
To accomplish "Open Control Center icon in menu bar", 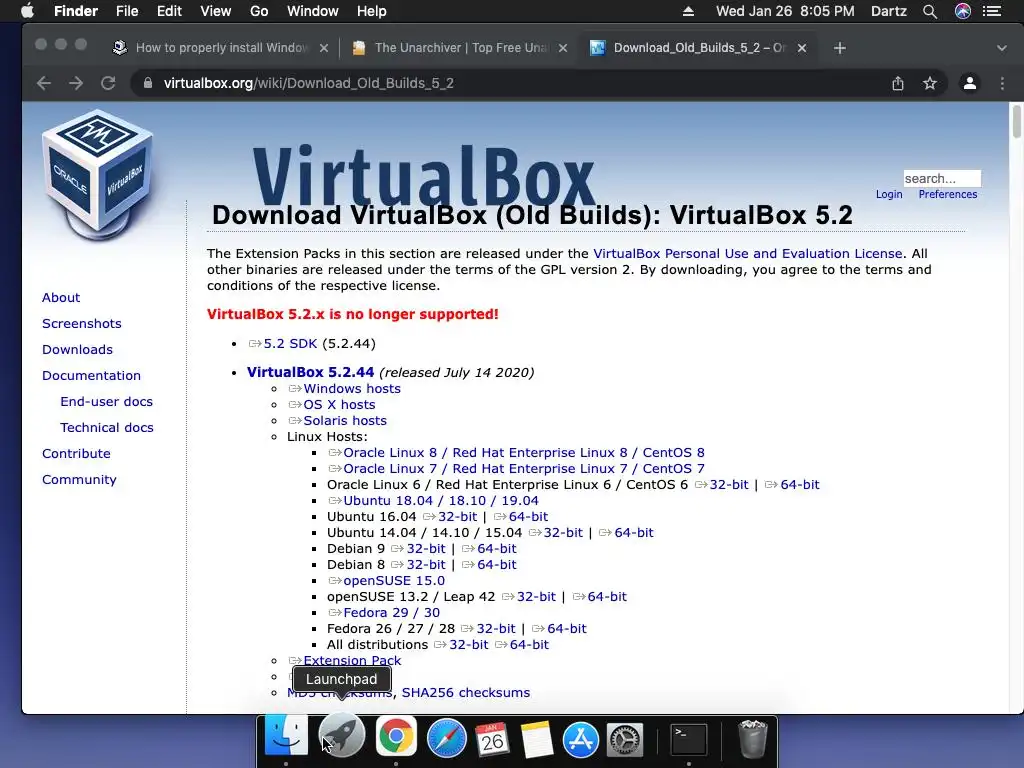I will point(992,11).
